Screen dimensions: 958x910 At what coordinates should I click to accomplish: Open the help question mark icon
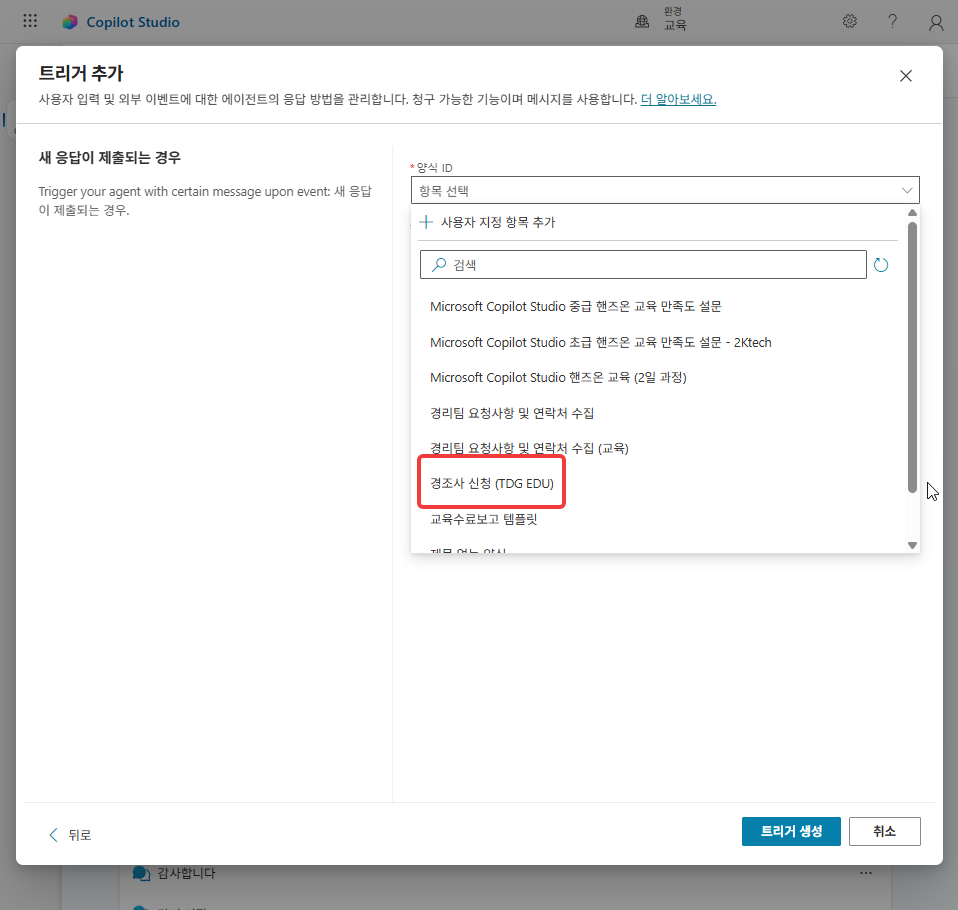click(893, 21)
